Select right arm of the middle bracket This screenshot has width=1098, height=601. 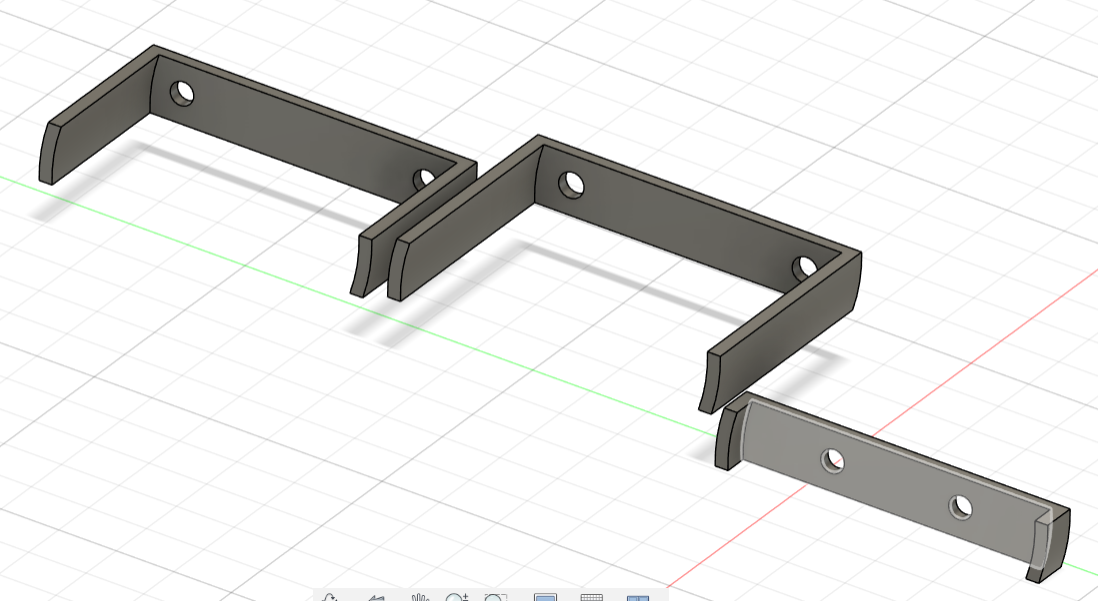tap(783, 329)
